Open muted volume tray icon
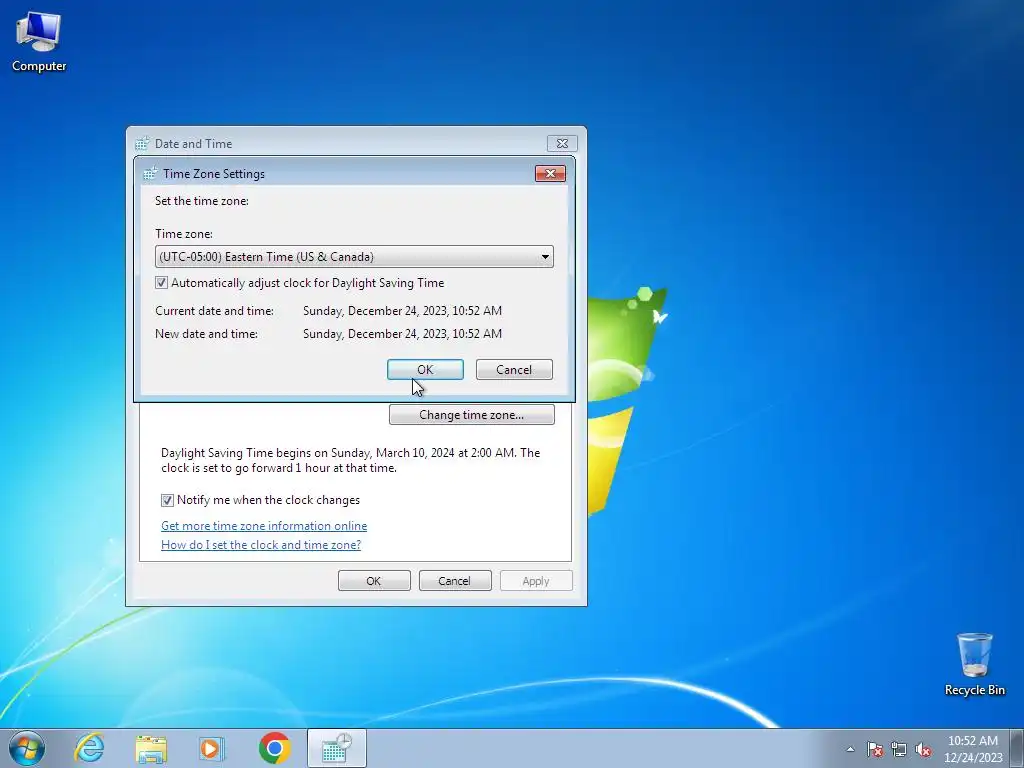This screenshot has height=768, width=1024. [x=923, y=749]
